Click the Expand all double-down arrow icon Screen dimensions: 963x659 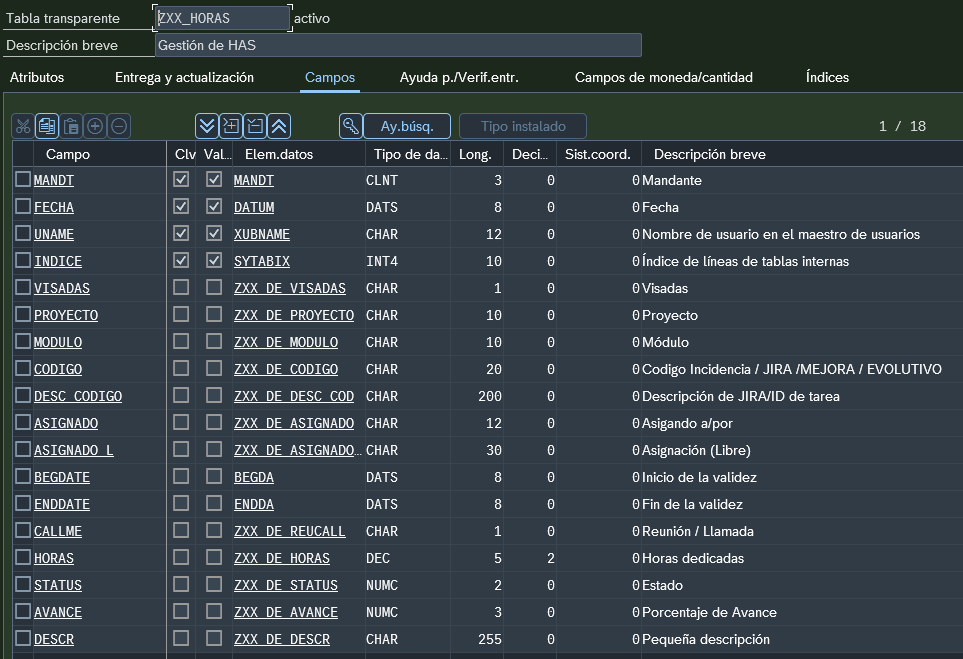(x=206, y=126)
